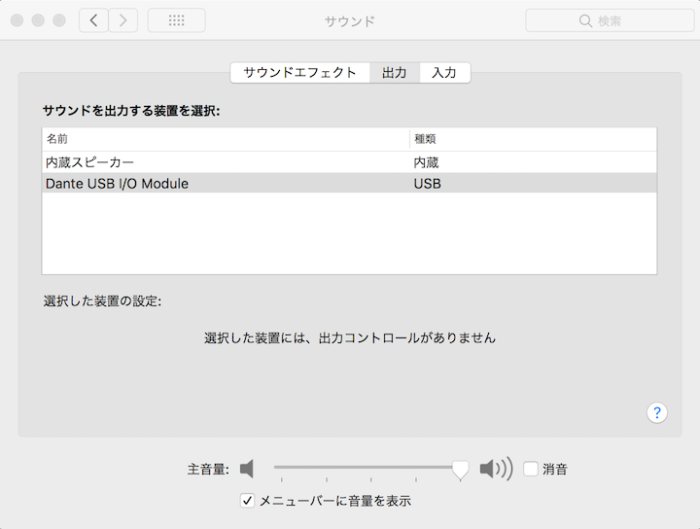This screenshot has width=700, height=529.
Task: Click the magnifying glass in the search box
Action: (x=585, y=21)
